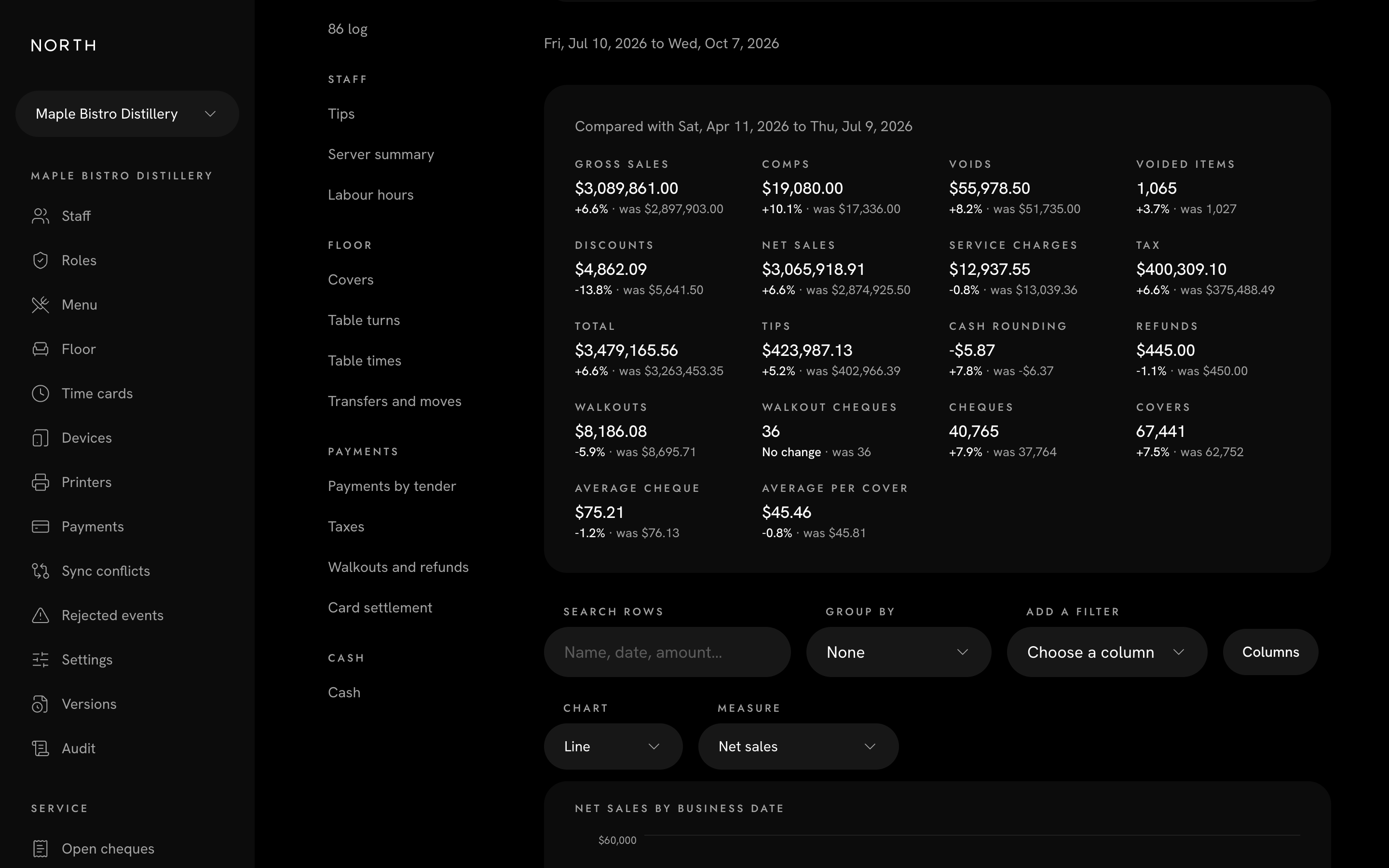1389x868 pixels.
Task: Open Walkouts and refunds report
Action: pos(398,567)
